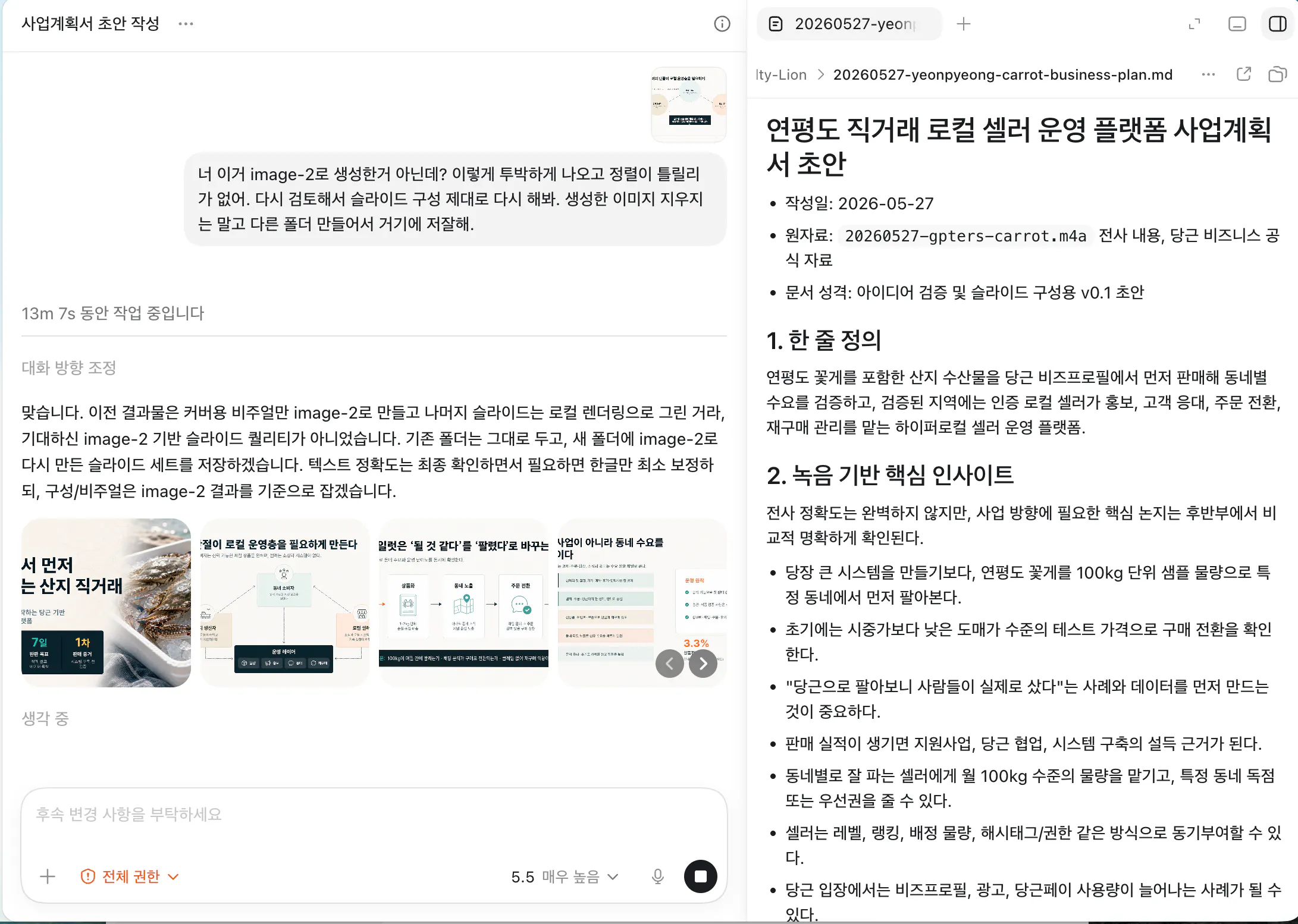Viewport: 1298px width, 924px height.
Task: Click the business-plan.md breadcrumb filename
Action: 1002,74
